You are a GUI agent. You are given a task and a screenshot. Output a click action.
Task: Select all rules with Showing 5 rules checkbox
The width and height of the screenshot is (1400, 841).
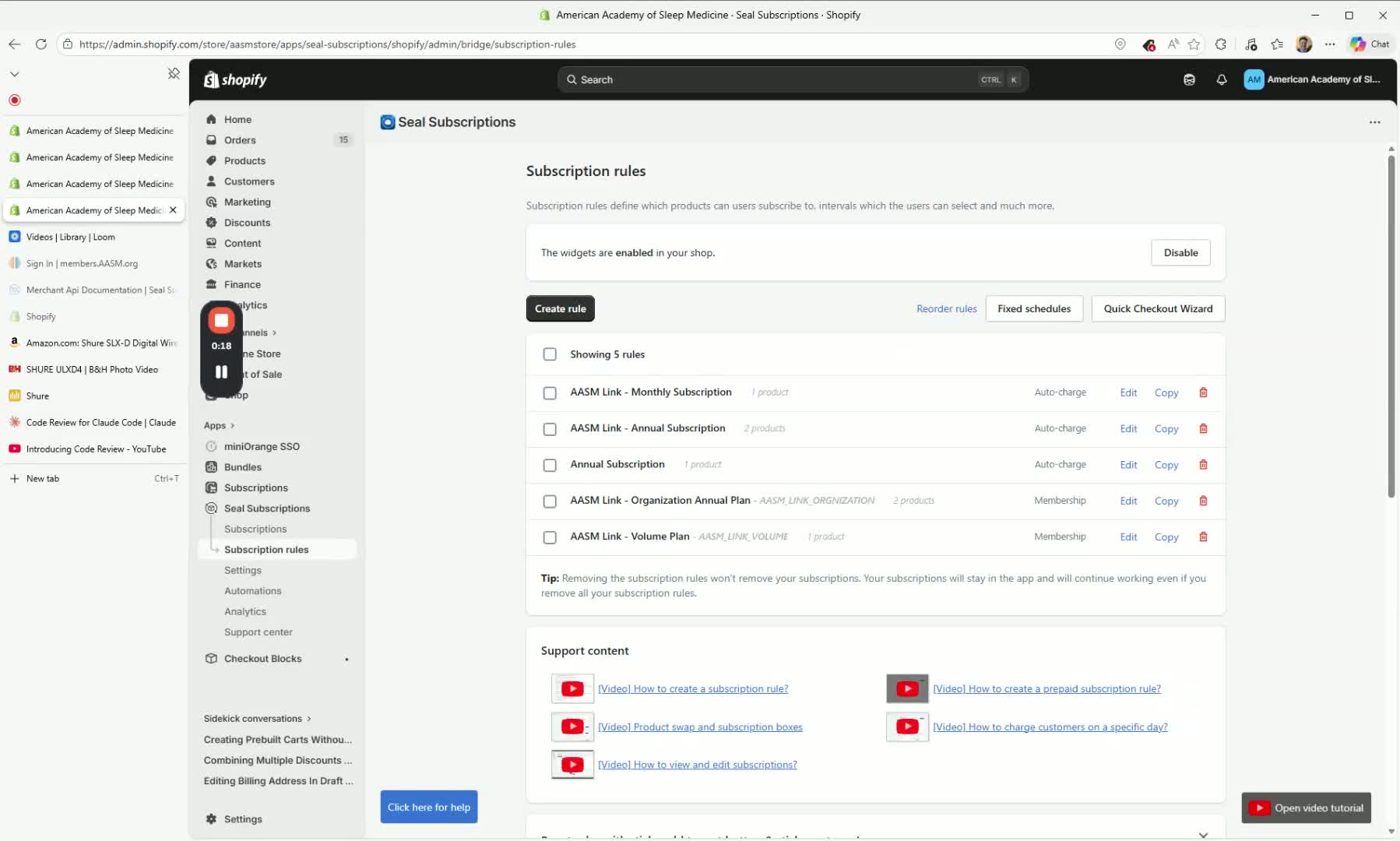[550, 354]
